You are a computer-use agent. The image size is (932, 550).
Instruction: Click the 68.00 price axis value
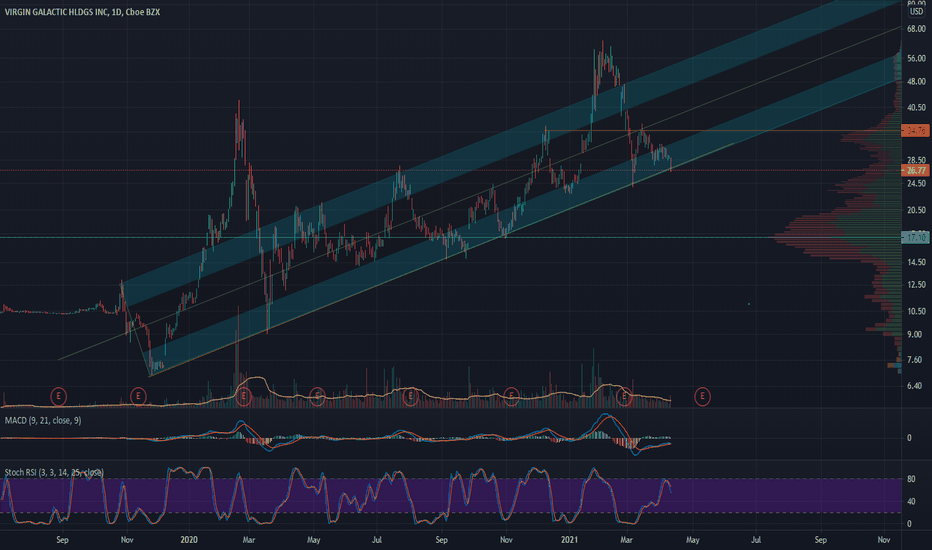[916, 29]
